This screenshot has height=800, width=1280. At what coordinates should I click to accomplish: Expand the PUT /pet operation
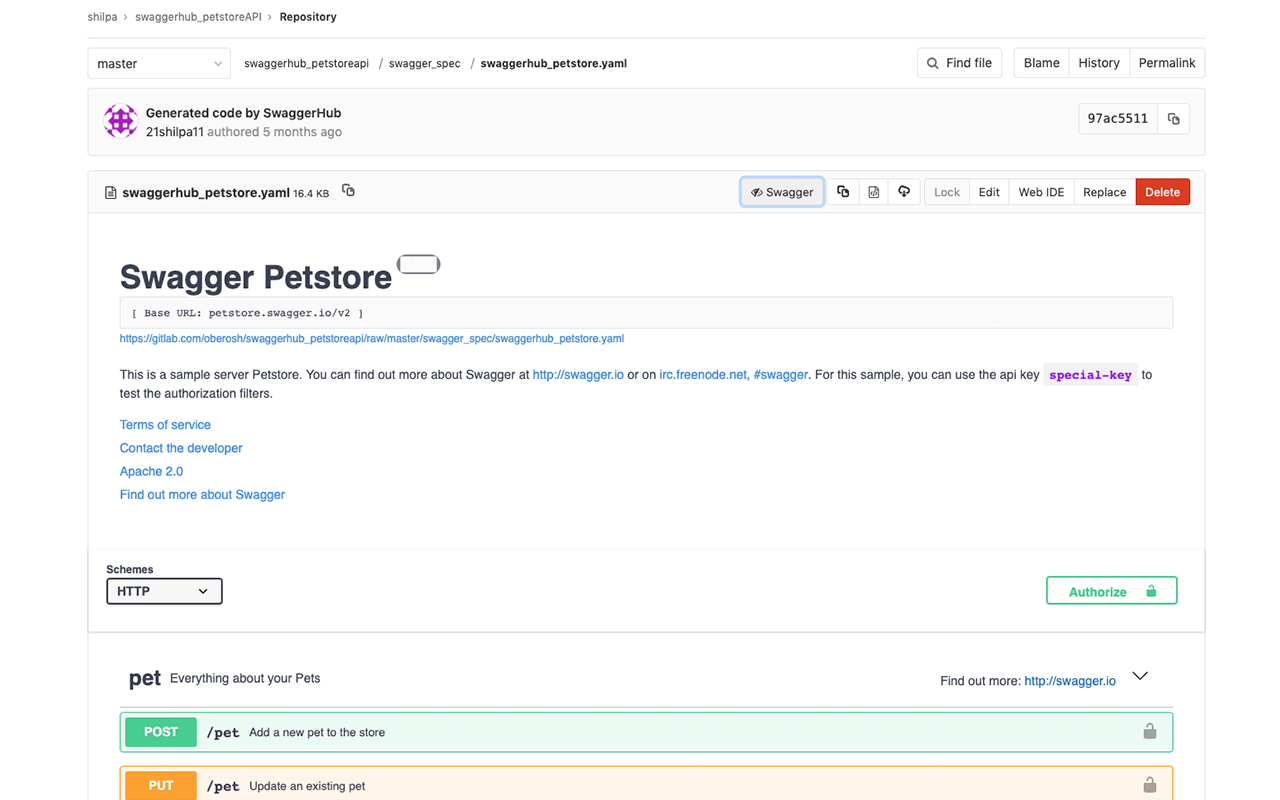click(x=646, y=785)
